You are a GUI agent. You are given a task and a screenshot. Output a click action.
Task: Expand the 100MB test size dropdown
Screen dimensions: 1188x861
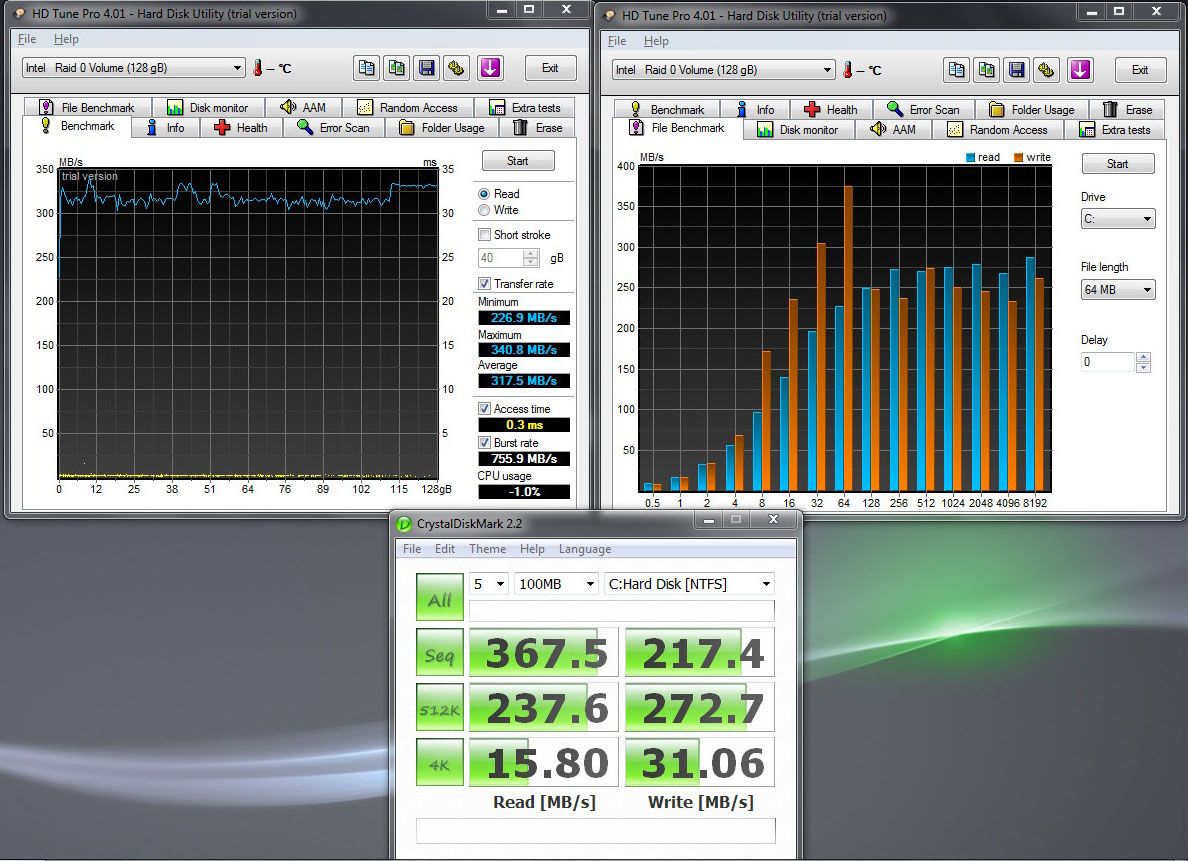click(556, 584)
